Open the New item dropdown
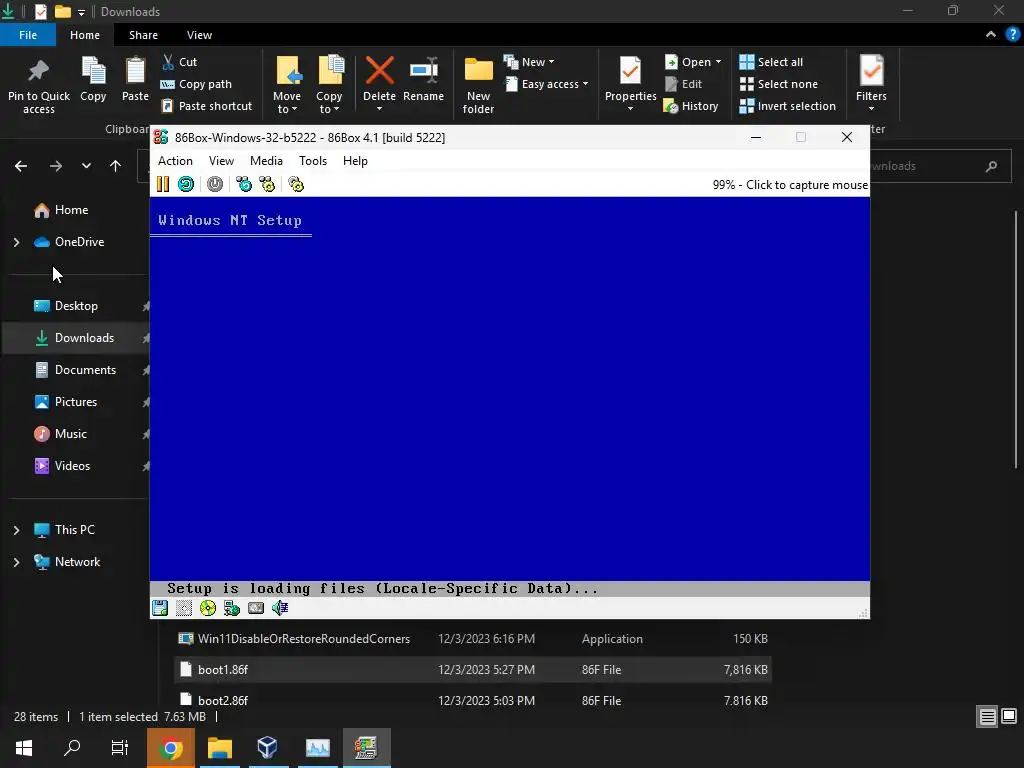Image resolution: width=1024 pixels, height=768 pixels. pyautogui.click(x=529, y=62)
